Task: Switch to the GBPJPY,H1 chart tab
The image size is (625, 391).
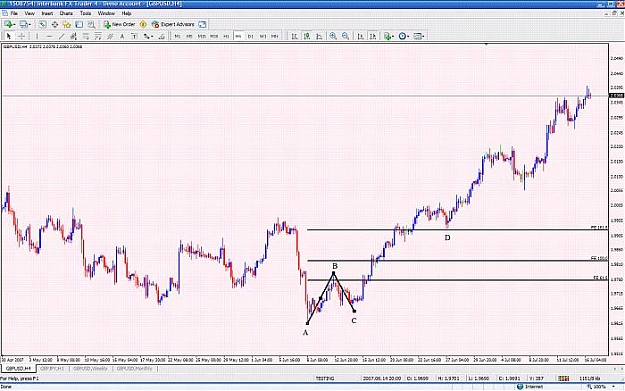Action: (x=52, y=369)
